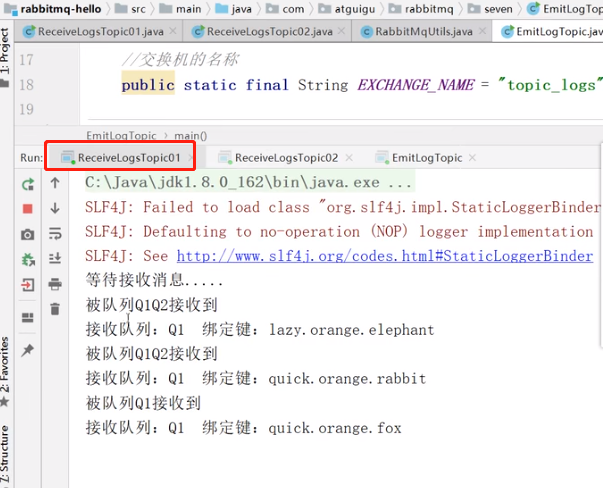
Task: Click the public keyword on line 18
Action: [x=148, y=85]
